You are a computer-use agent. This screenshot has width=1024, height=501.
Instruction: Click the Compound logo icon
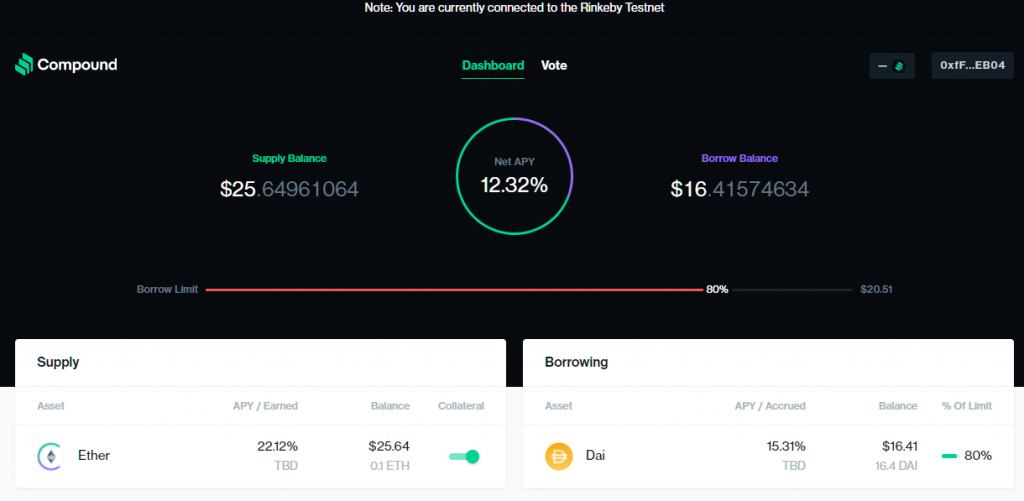(24, 65)
